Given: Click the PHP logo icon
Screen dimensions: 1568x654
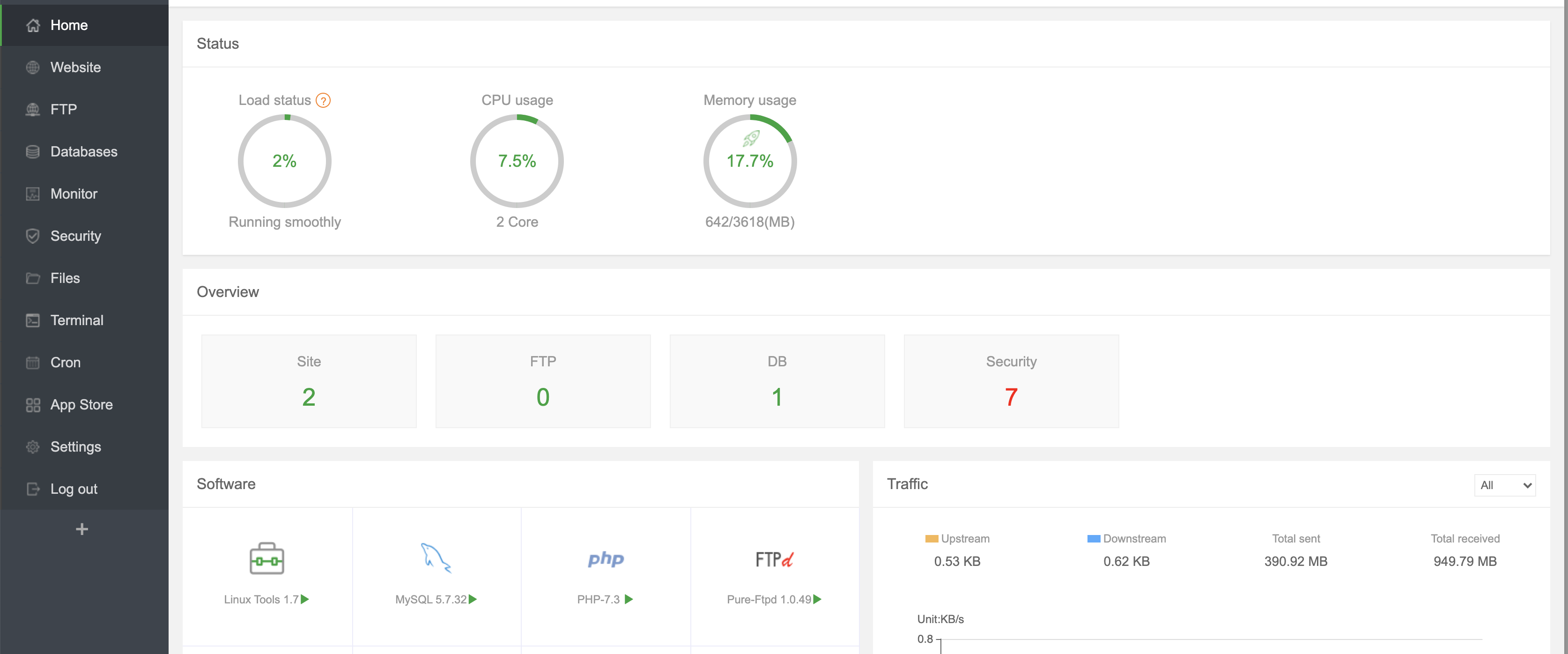Looking at the screenshot, I should pos(606,558).
